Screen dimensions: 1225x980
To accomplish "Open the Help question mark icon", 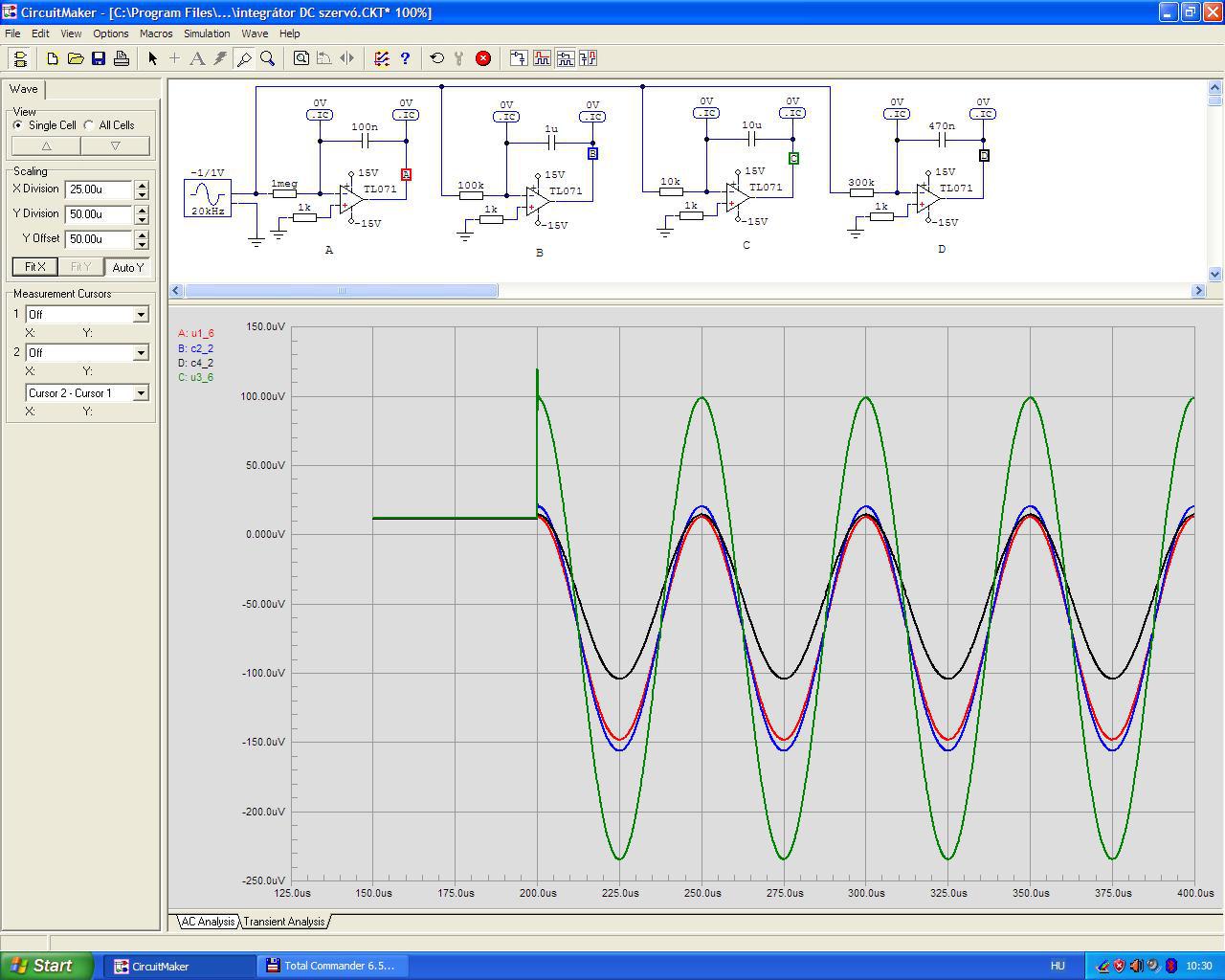I will (x=405, y=58).
